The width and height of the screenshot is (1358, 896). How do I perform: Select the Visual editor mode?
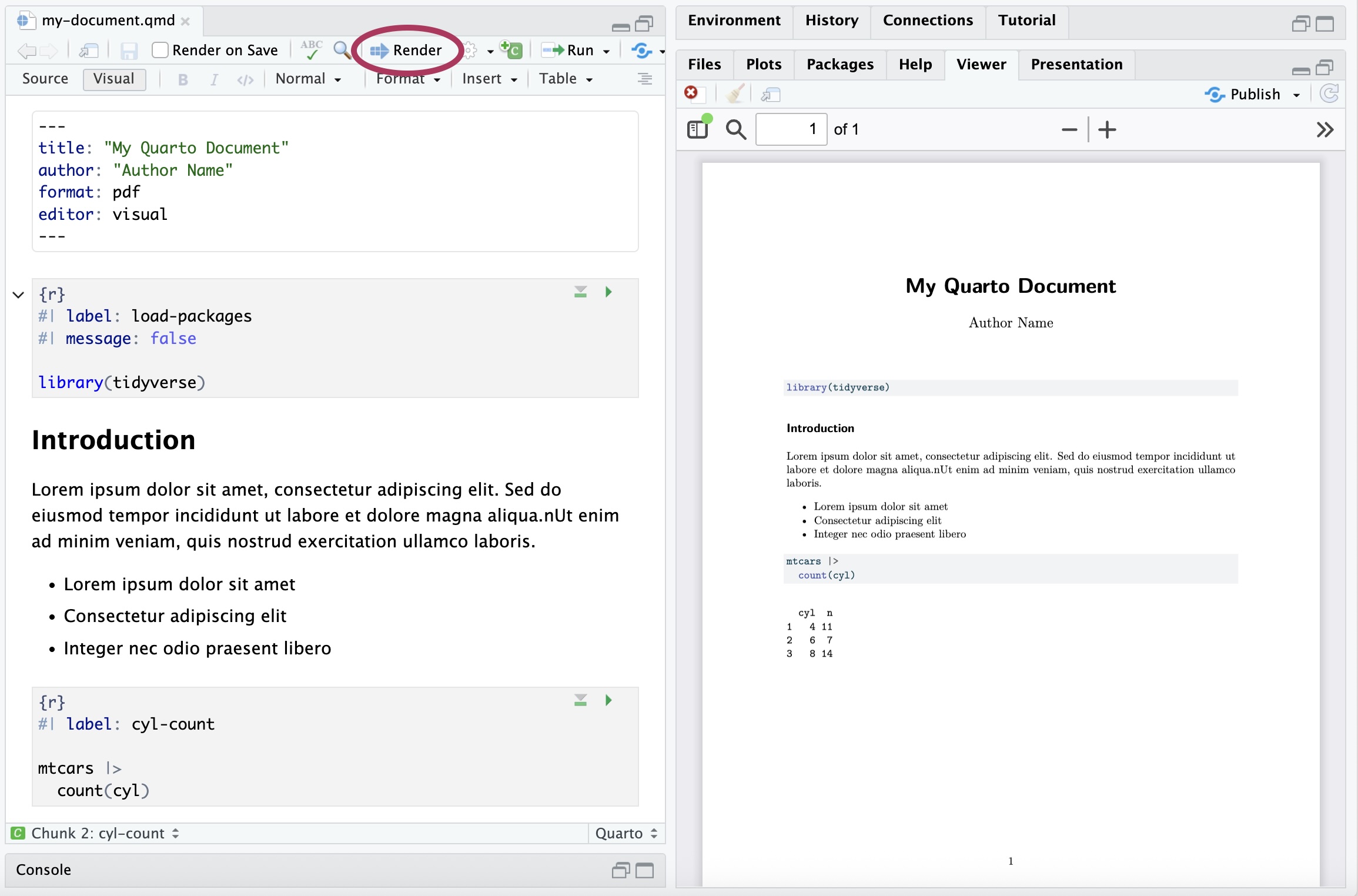point(114,79)
